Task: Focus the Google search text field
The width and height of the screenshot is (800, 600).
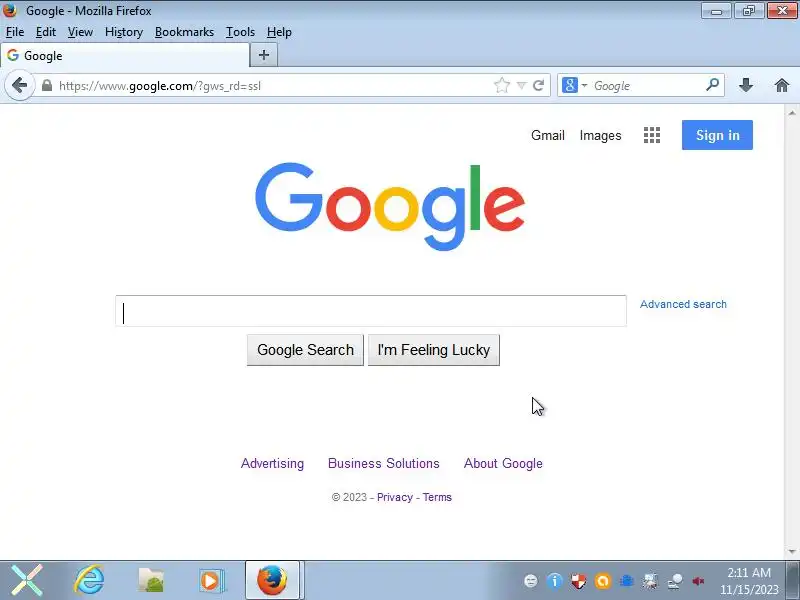Action: 371,311
